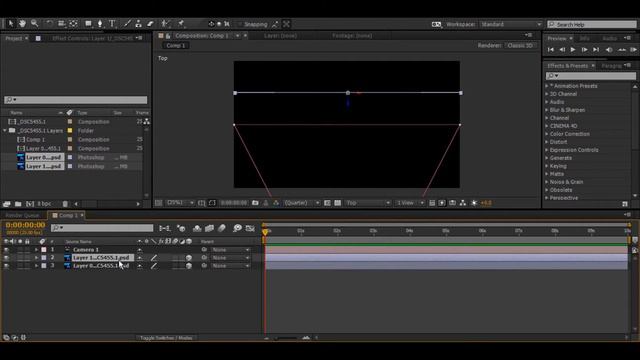
Task: Select the Brush tool
Action: click(x=127, y=24)
